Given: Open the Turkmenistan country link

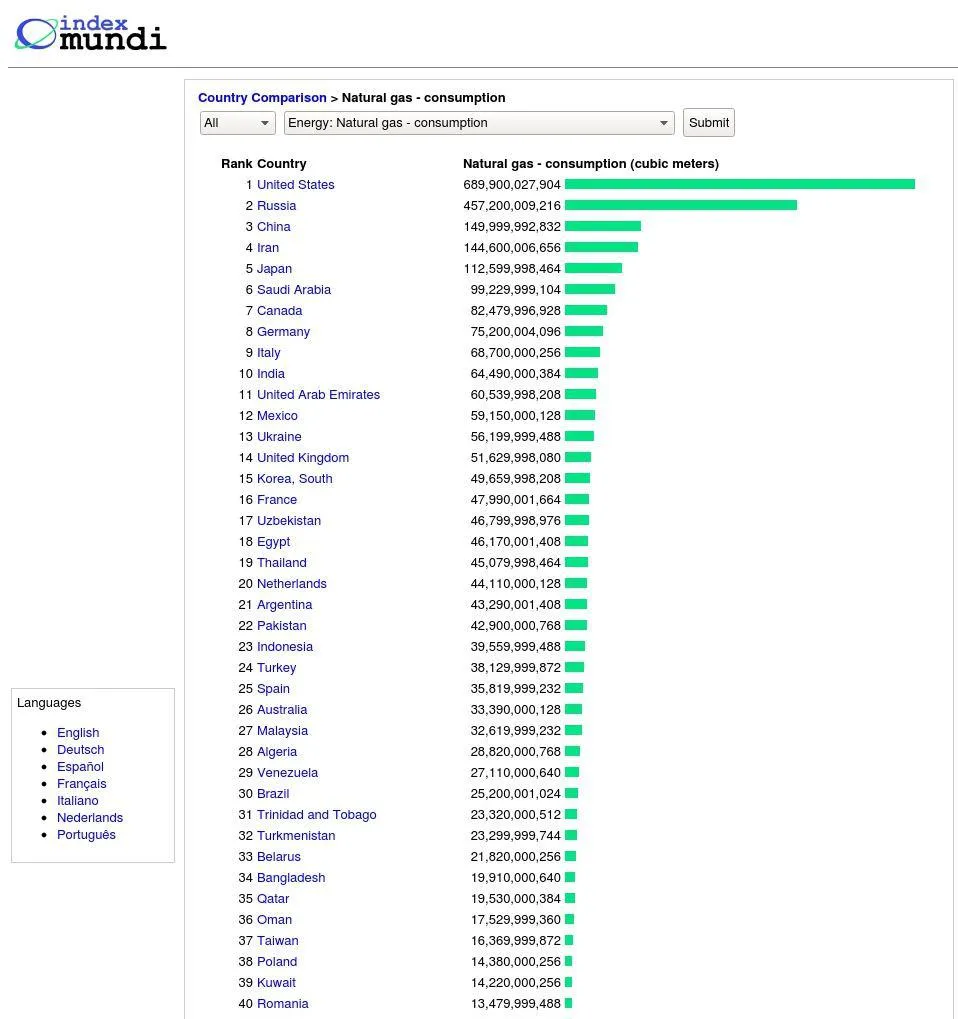Looking at the screenshot, I should 296,836.
